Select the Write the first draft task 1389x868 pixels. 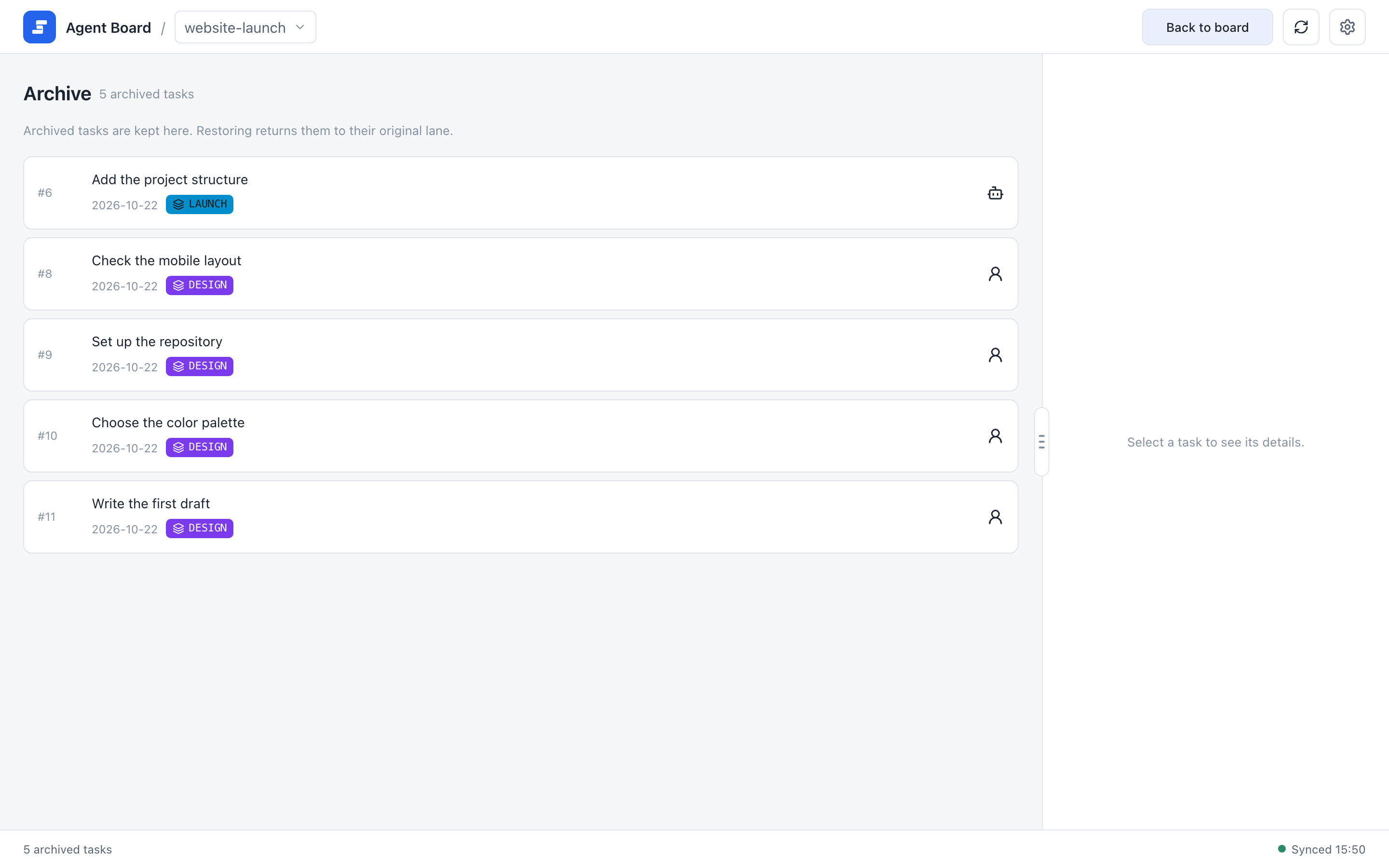point(520,516)
